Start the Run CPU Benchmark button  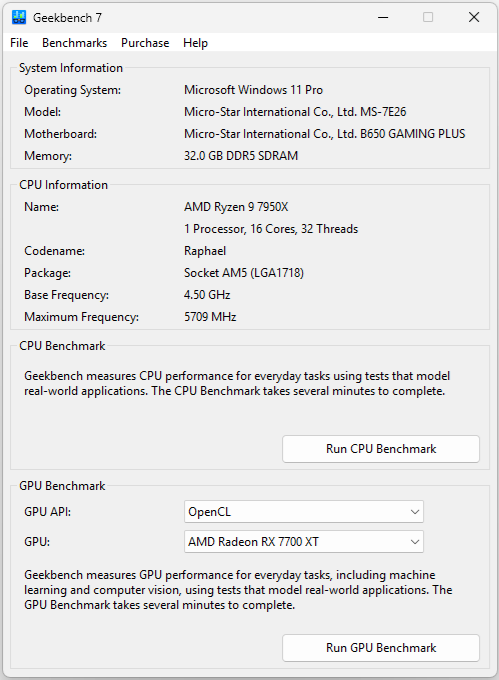pos(381,449)
